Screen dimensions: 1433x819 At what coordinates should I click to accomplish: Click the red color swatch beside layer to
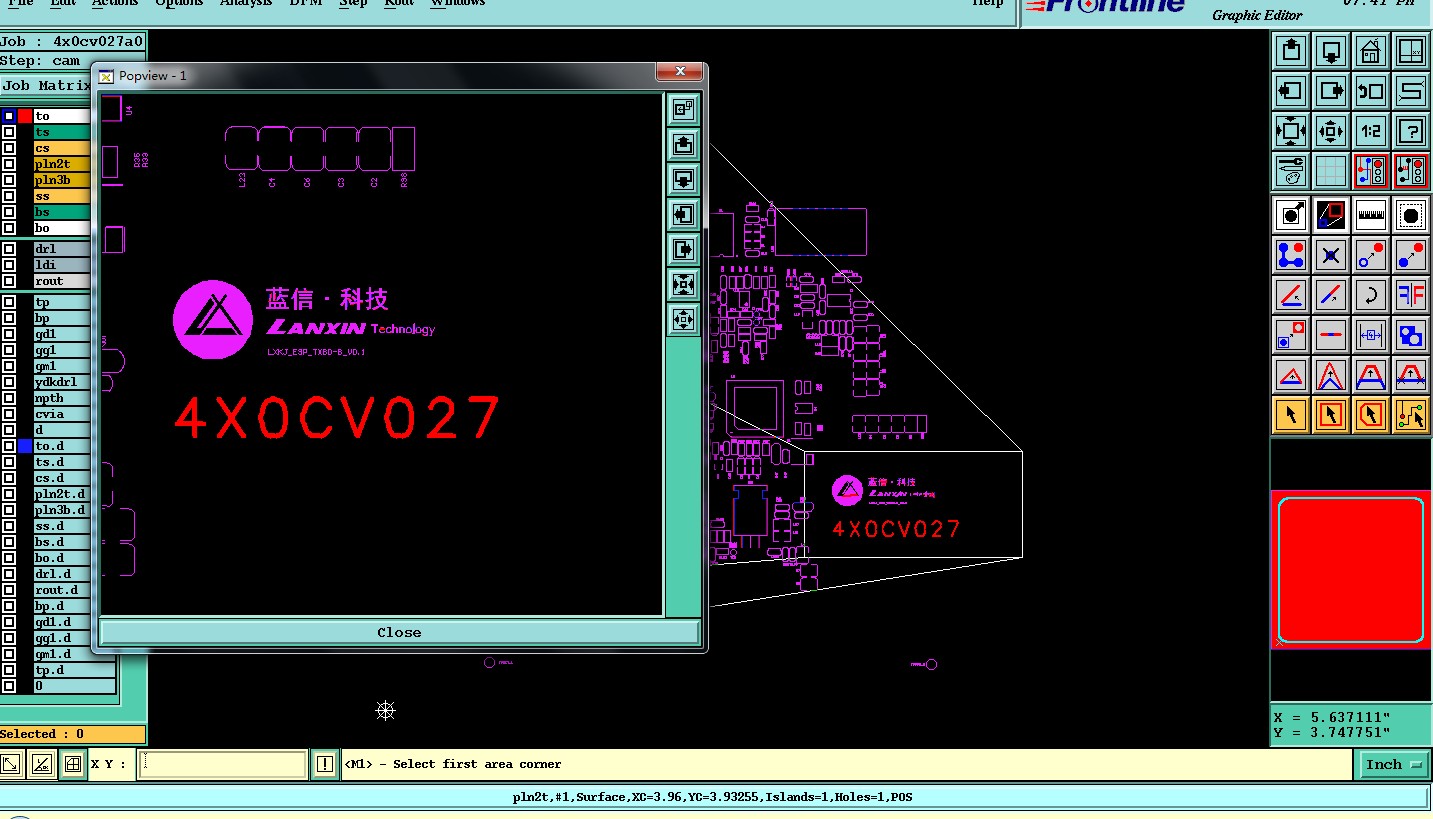[25, 116]
